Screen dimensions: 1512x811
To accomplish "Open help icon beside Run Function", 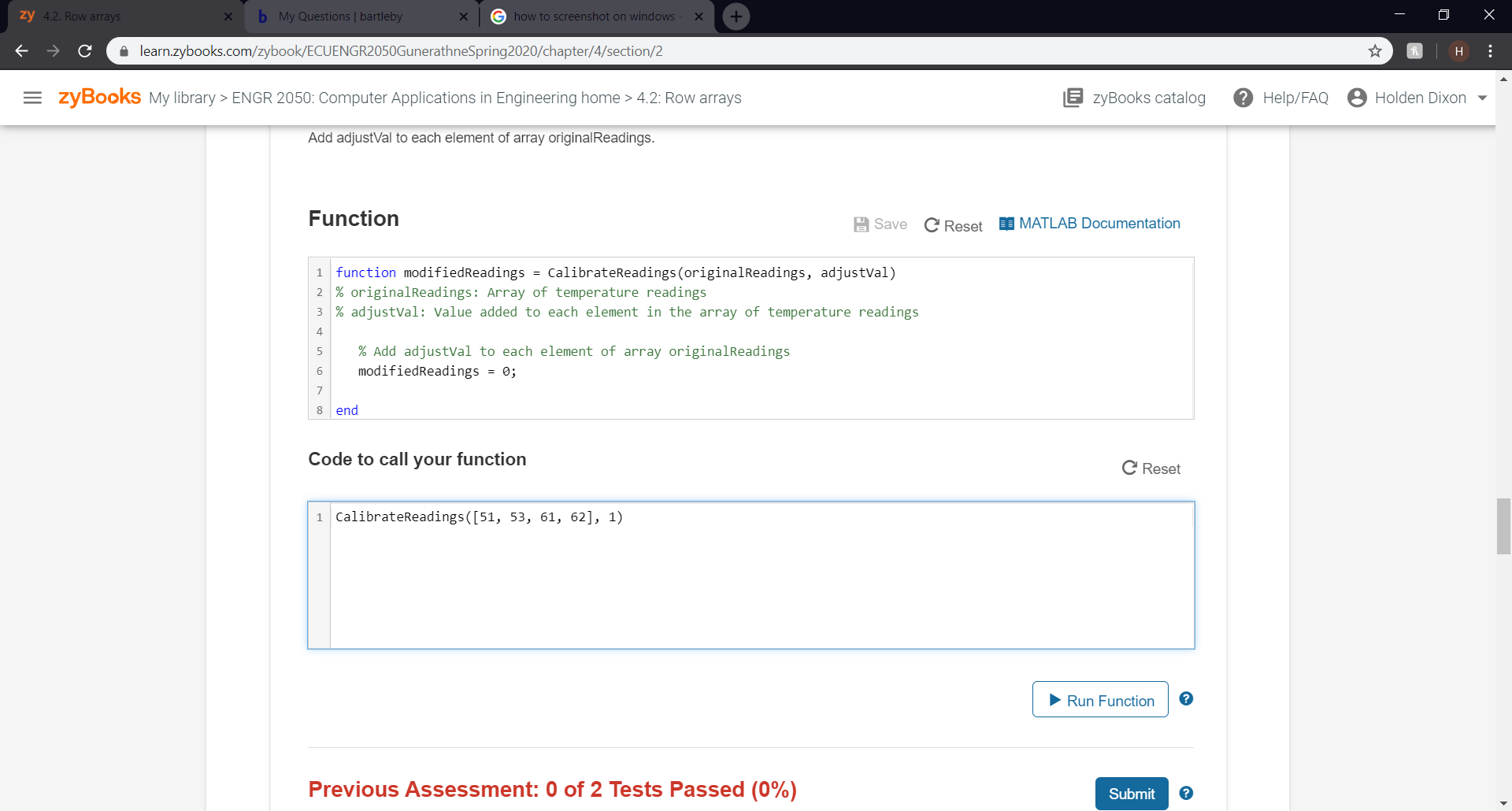I will pyautogui.click(x=1186, y=698).
